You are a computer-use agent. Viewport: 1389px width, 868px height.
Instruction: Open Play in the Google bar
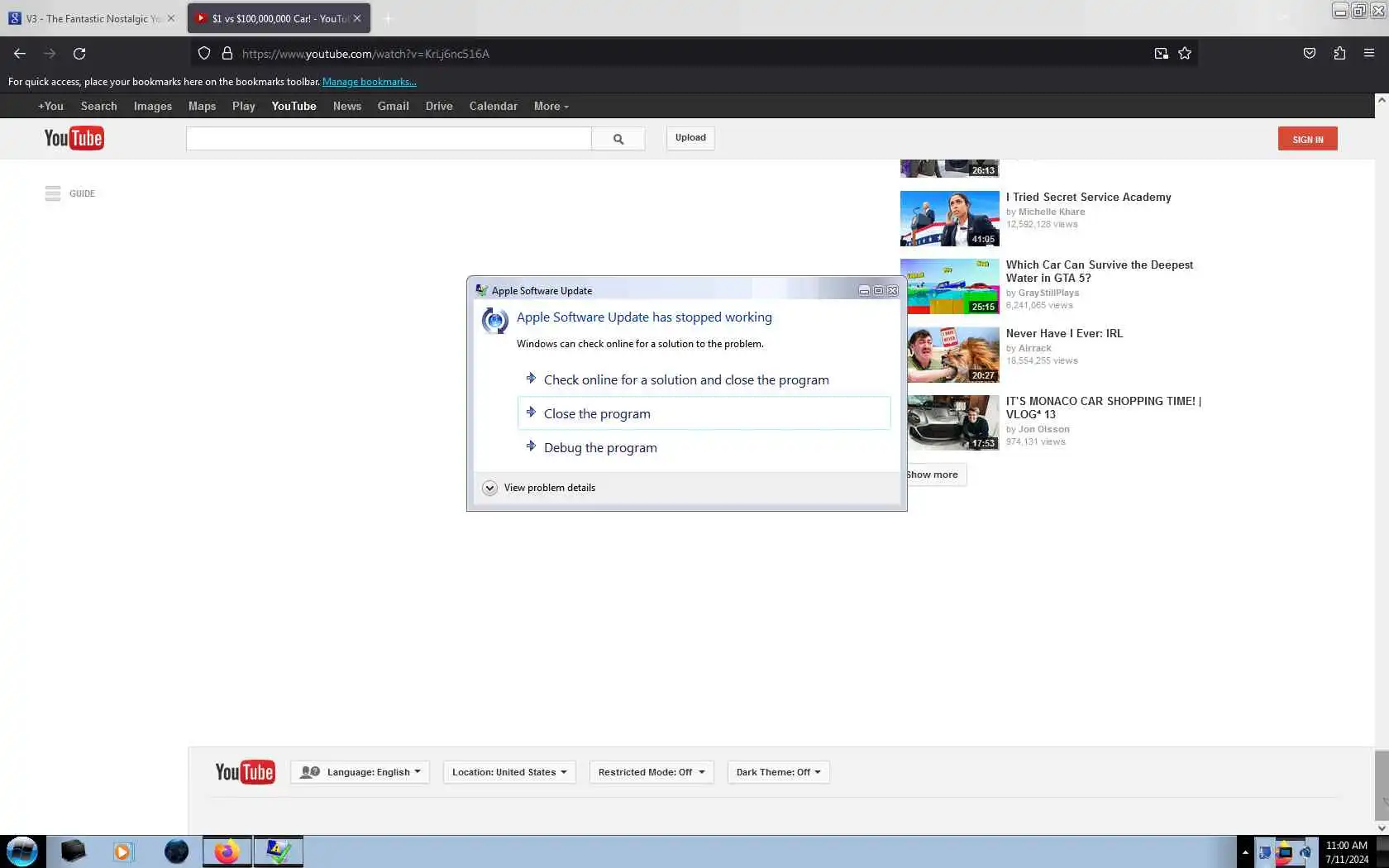point(244,106)
